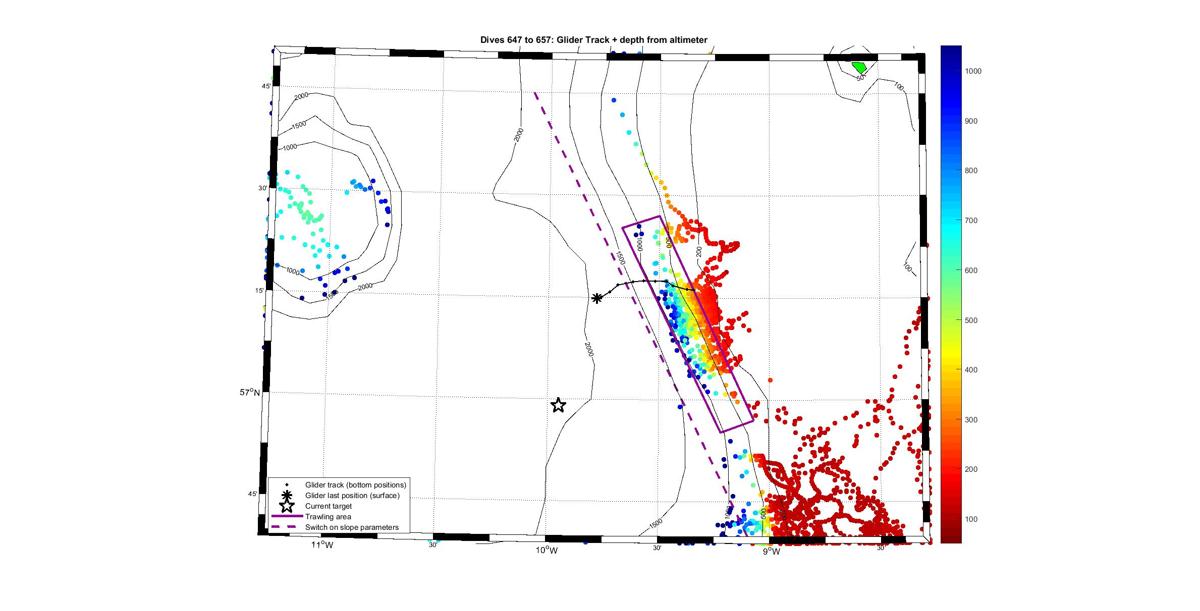
Task: Click the 57°N latitude axis label
Action: point(249,393)
